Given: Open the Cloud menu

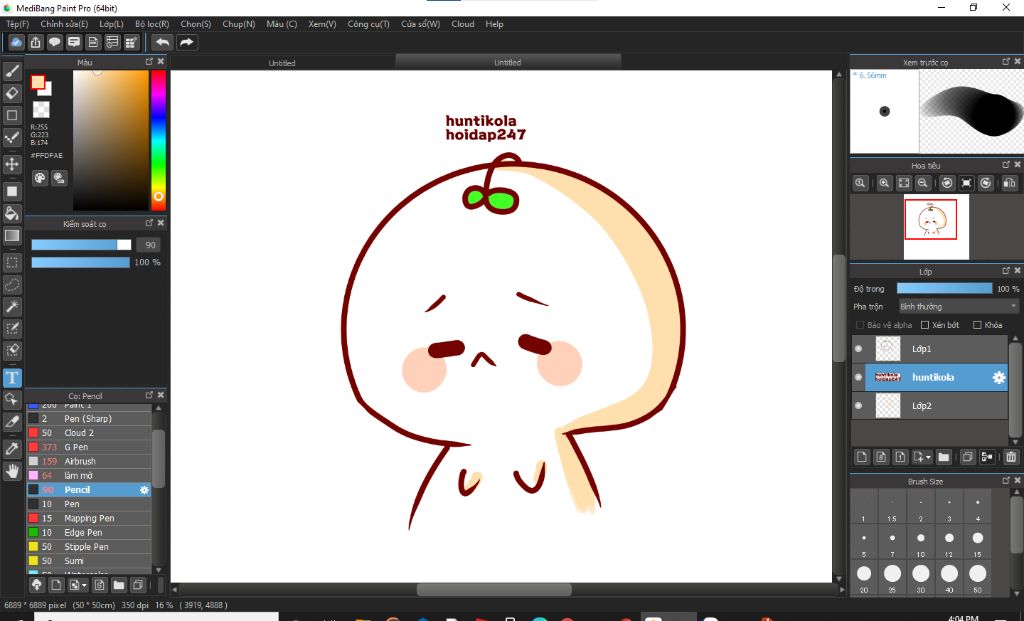Looking at the screenshot, I should pos(462,24).
